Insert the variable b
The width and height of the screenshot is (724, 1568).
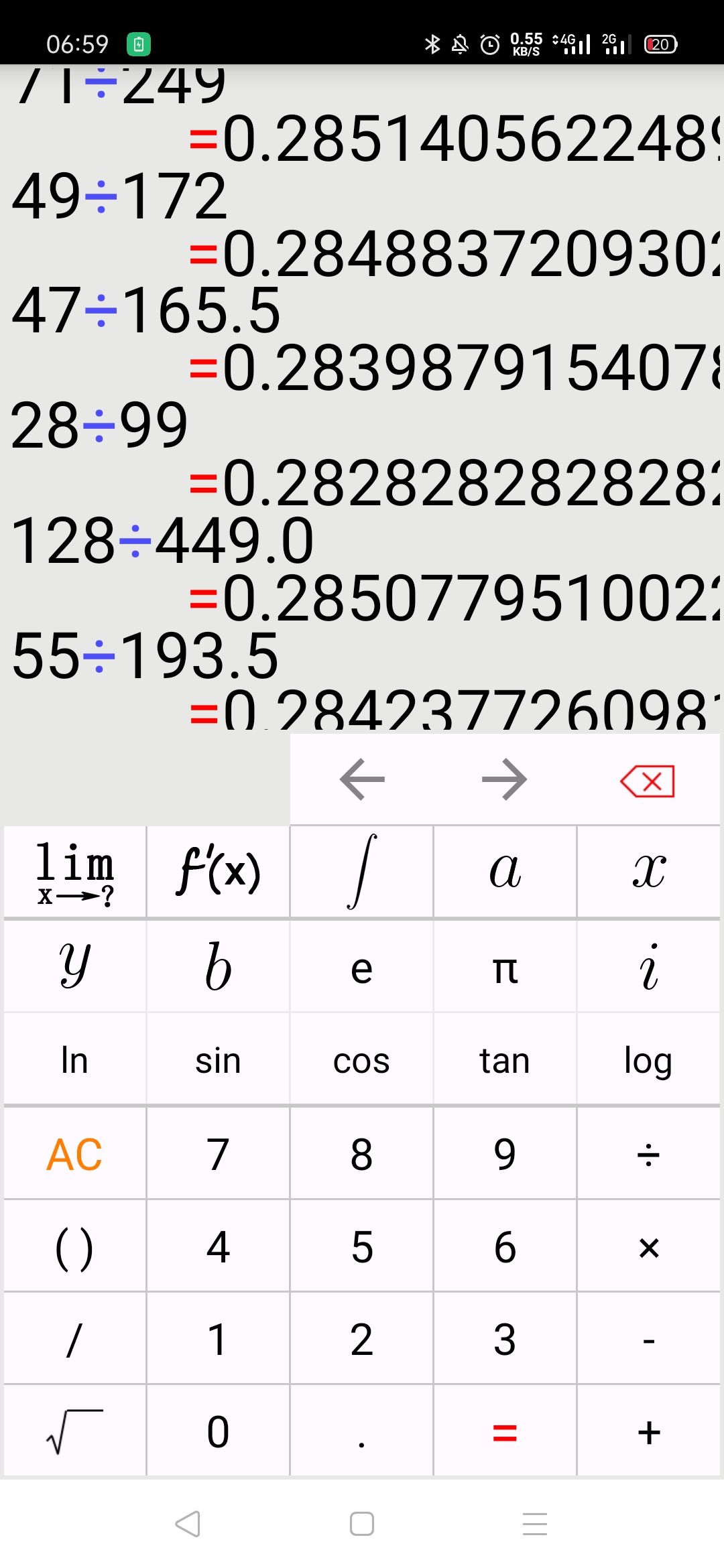click(218, 966)
